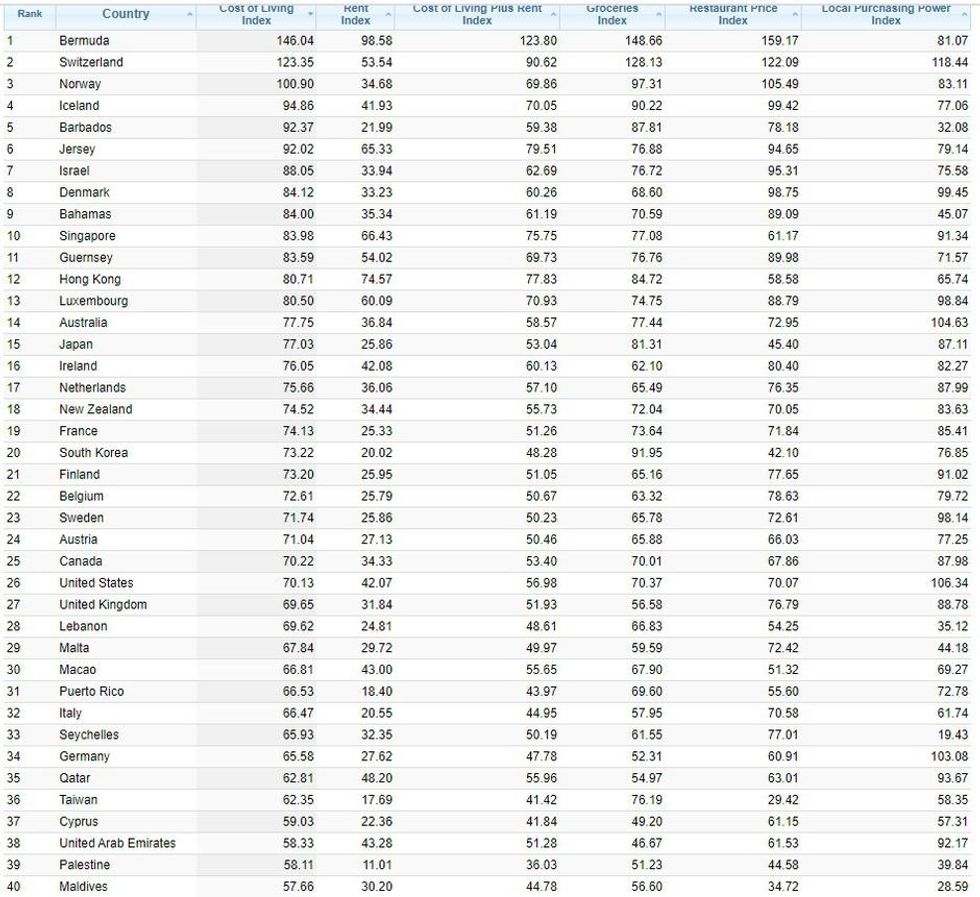
Task: Click Australia's purchasing power value 104.63
Action: pyautogui.click(x=949, y=323)
